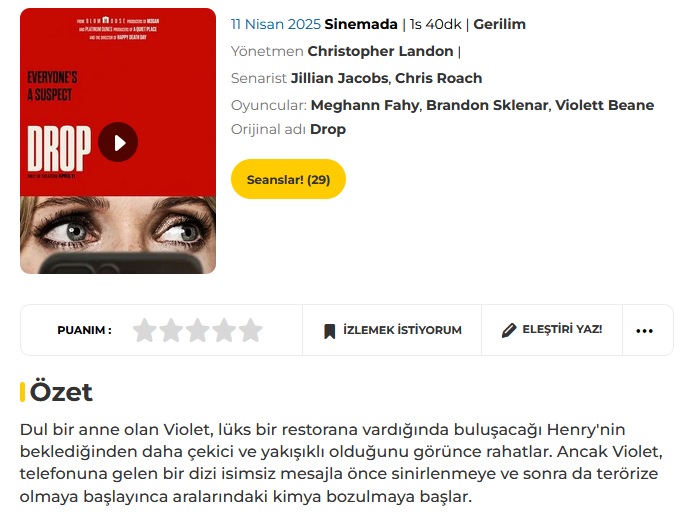Visit writer Jillian Jacobs link

click(x=340, y=78)
